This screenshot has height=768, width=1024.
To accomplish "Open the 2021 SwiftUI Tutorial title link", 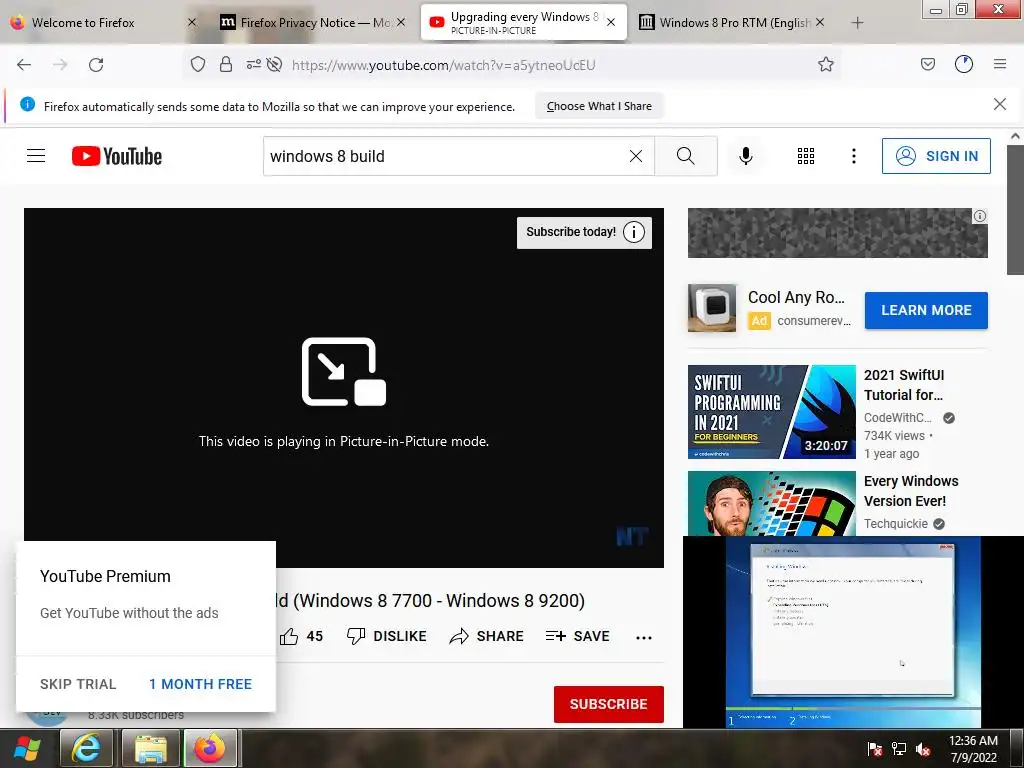I will [904, 385].
